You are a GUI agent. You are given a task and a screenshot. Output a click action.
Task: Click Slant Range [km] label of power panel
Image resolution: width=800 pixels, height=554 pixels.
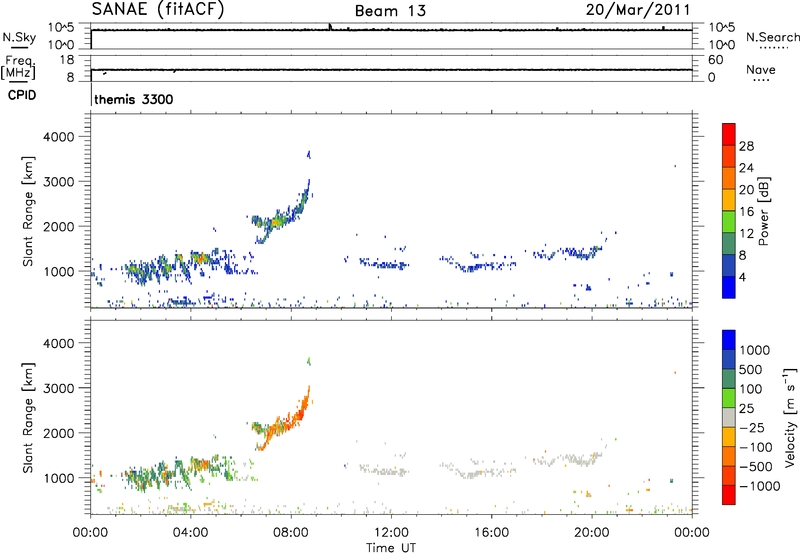[28, 211]
